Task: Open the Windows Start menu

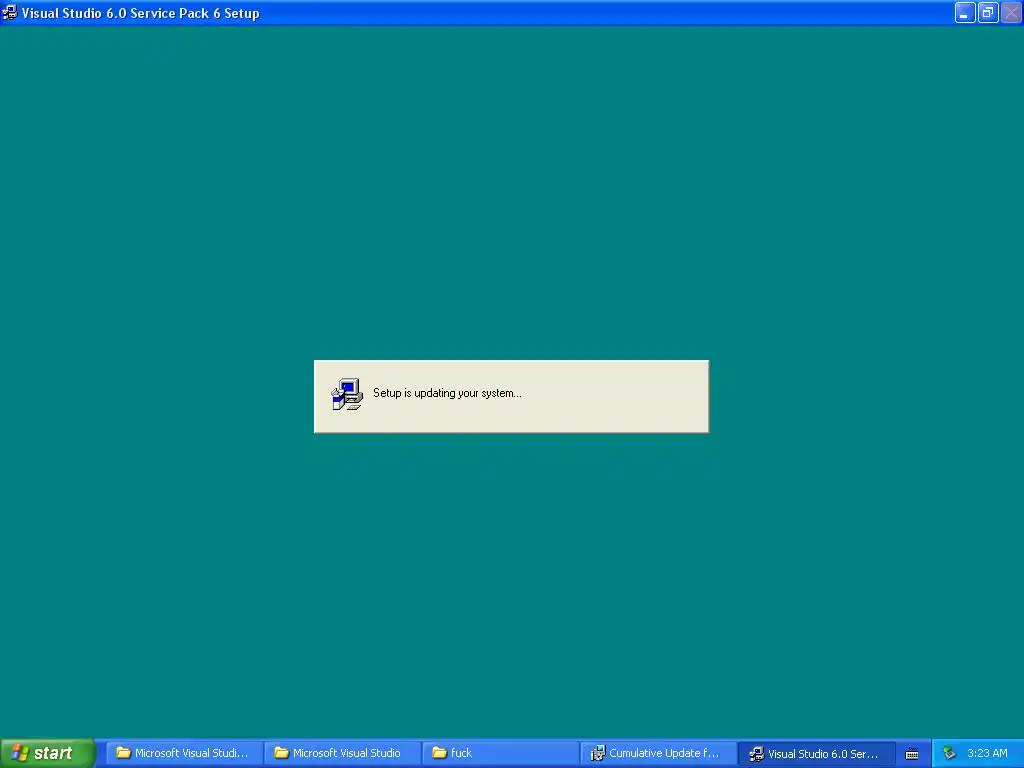Action: [x=48, y=753]
